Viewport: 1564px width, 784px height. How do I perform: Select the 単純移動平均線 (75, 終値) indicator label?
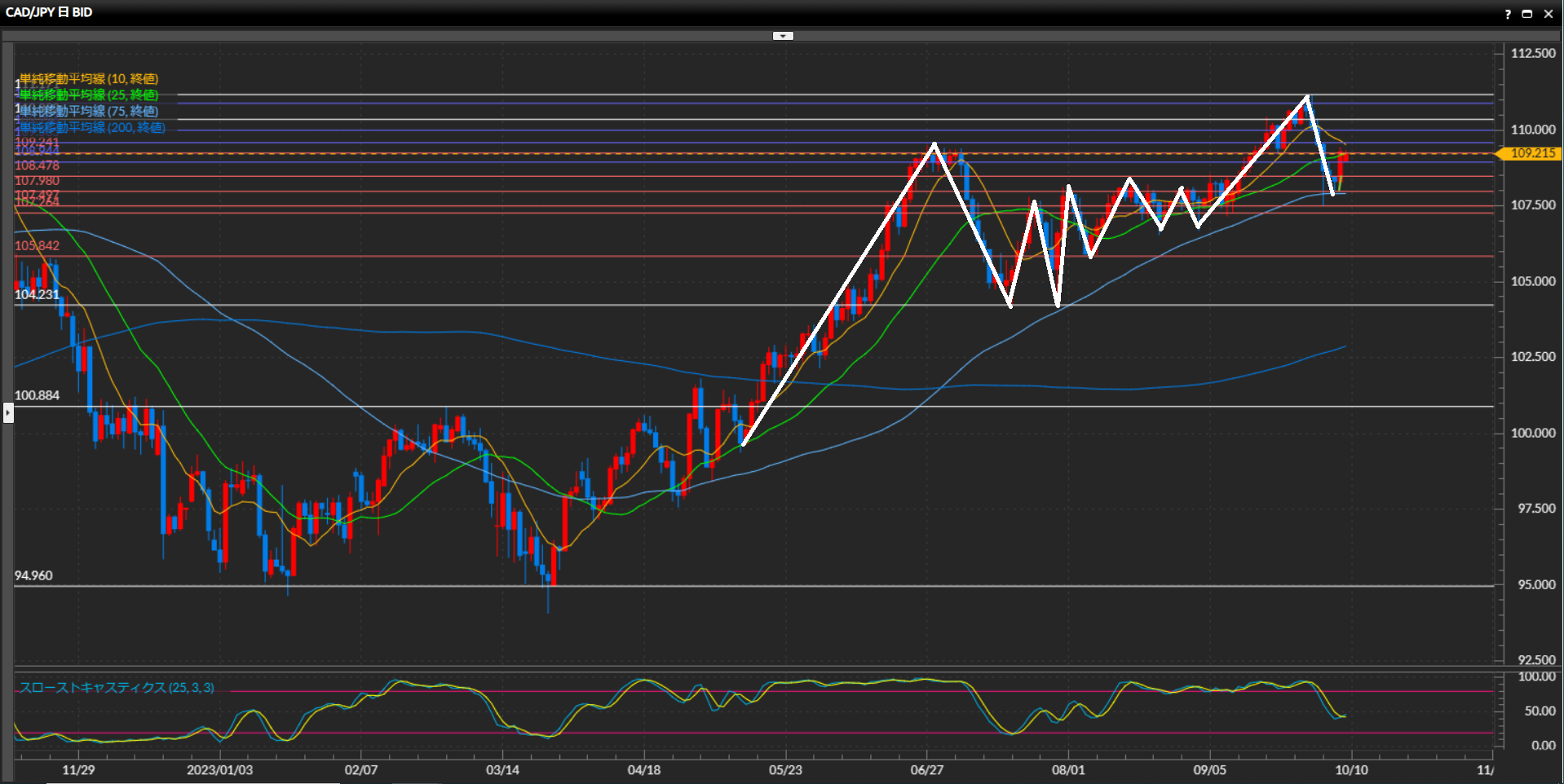coord(89,112)
